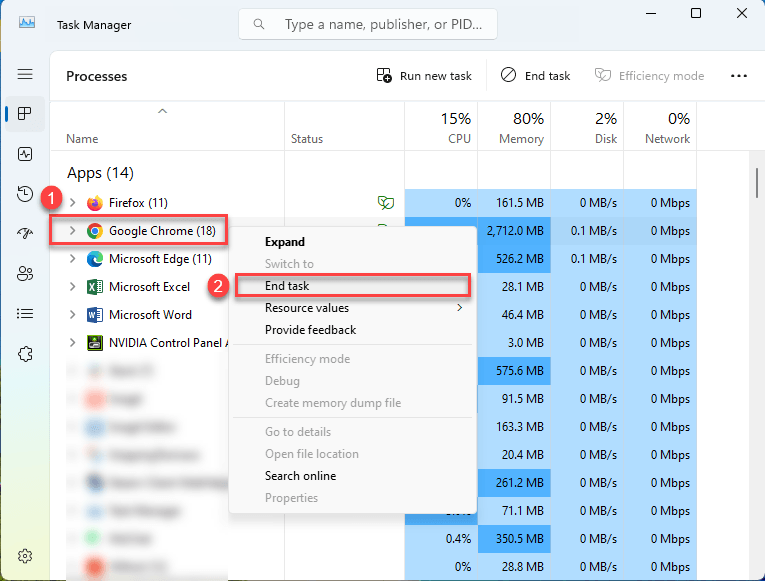Select the Processes sidebar icon

pyautogui.click(x=25, y=114)
